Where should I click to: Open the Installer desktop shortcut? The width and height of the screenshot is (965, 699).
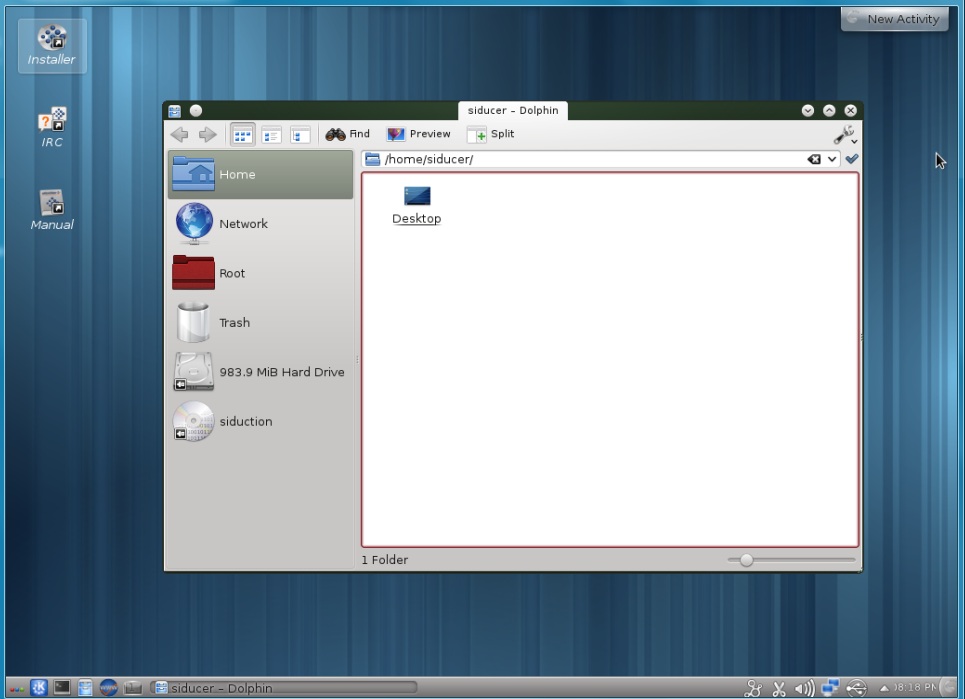point(52,46)
